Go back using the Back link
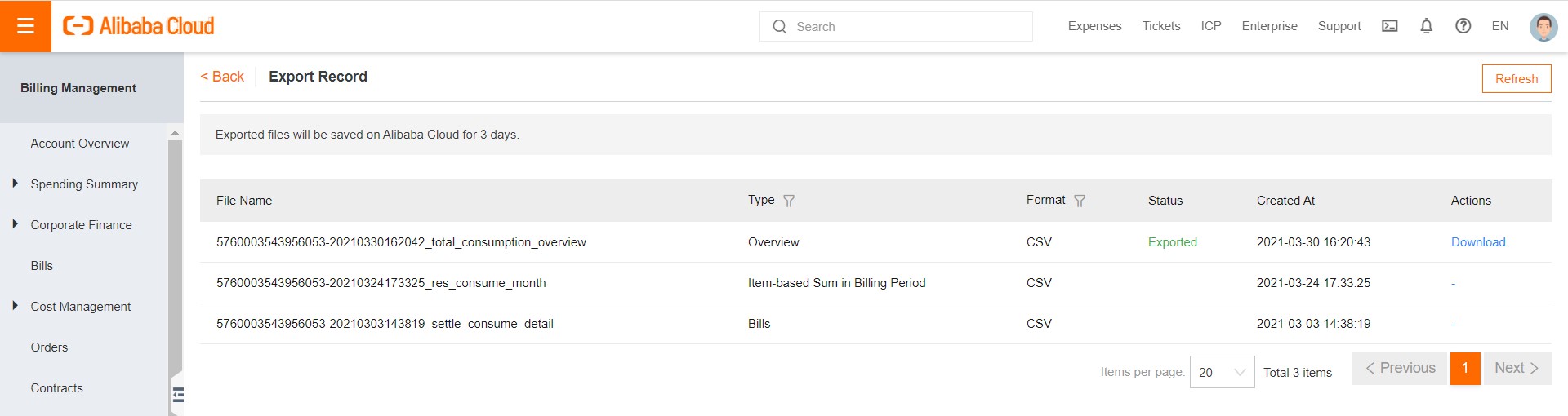The width and height of the screenshot is (1568, 416). tap(222, 77)
